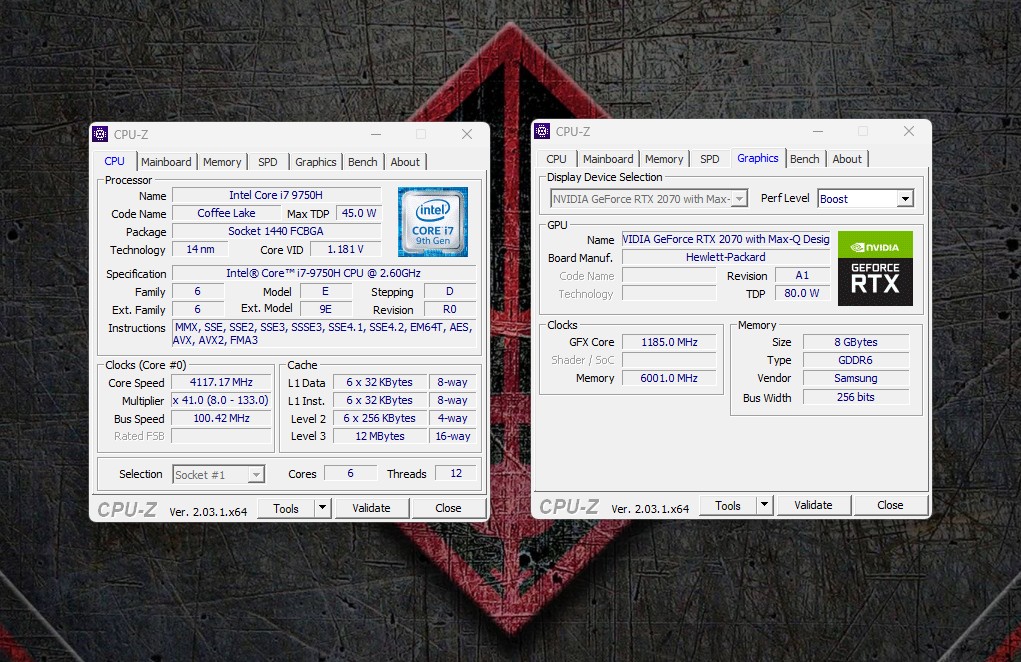Screen dimensions: 1021x662
Task: Expand the Tools dropdown arrow in the graphics window
Action: [x=764, y=505]
